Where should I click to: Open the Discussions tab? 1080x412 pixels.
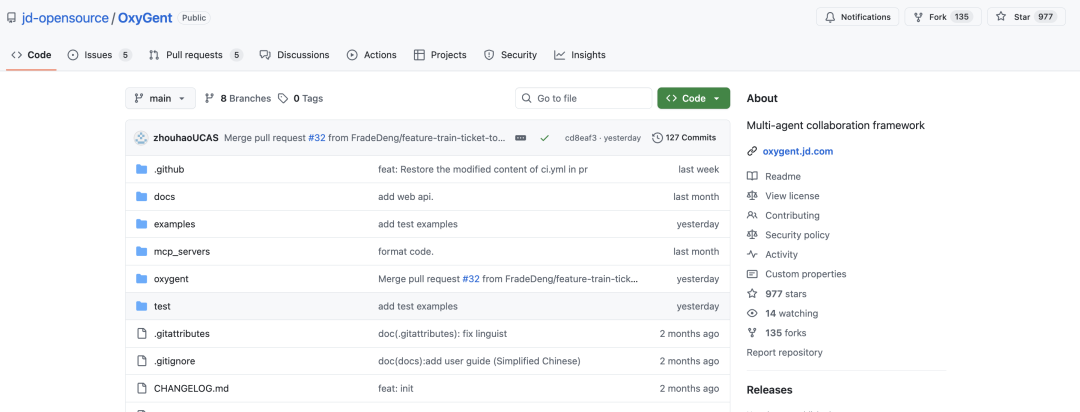[295, 55]
